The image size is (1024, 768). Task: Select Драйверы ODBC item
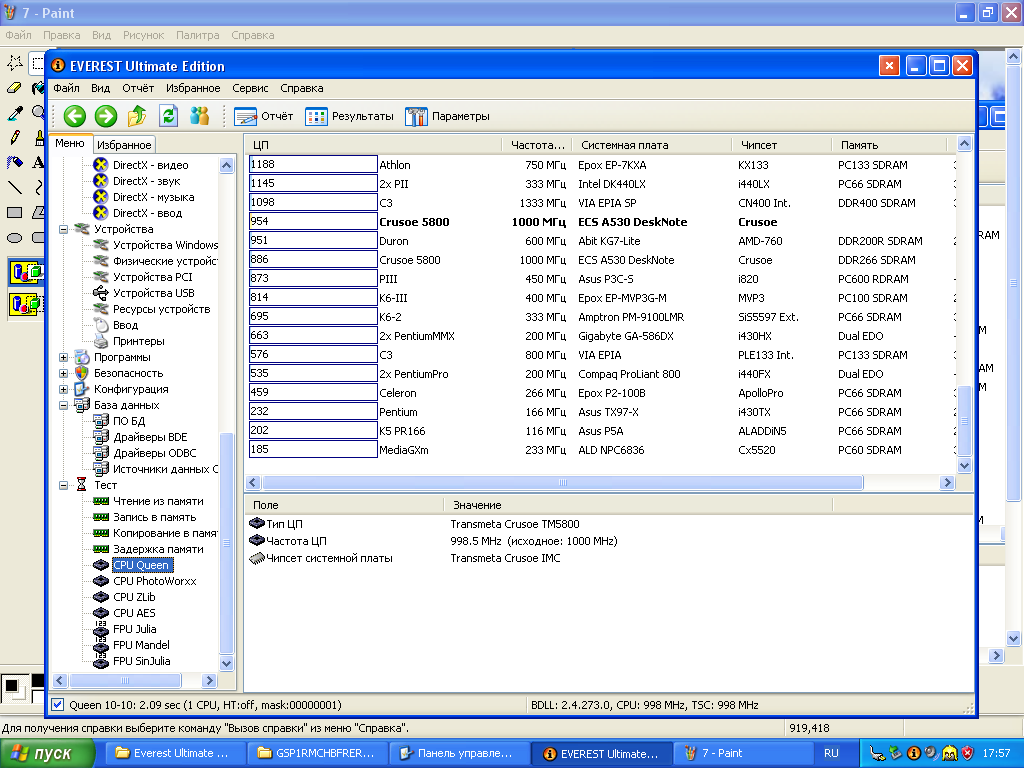coord(154,453)
